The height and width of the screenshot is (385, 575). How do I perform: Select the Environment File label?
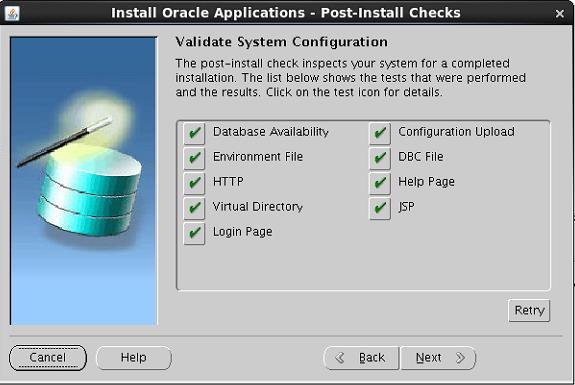coord(258,157)
